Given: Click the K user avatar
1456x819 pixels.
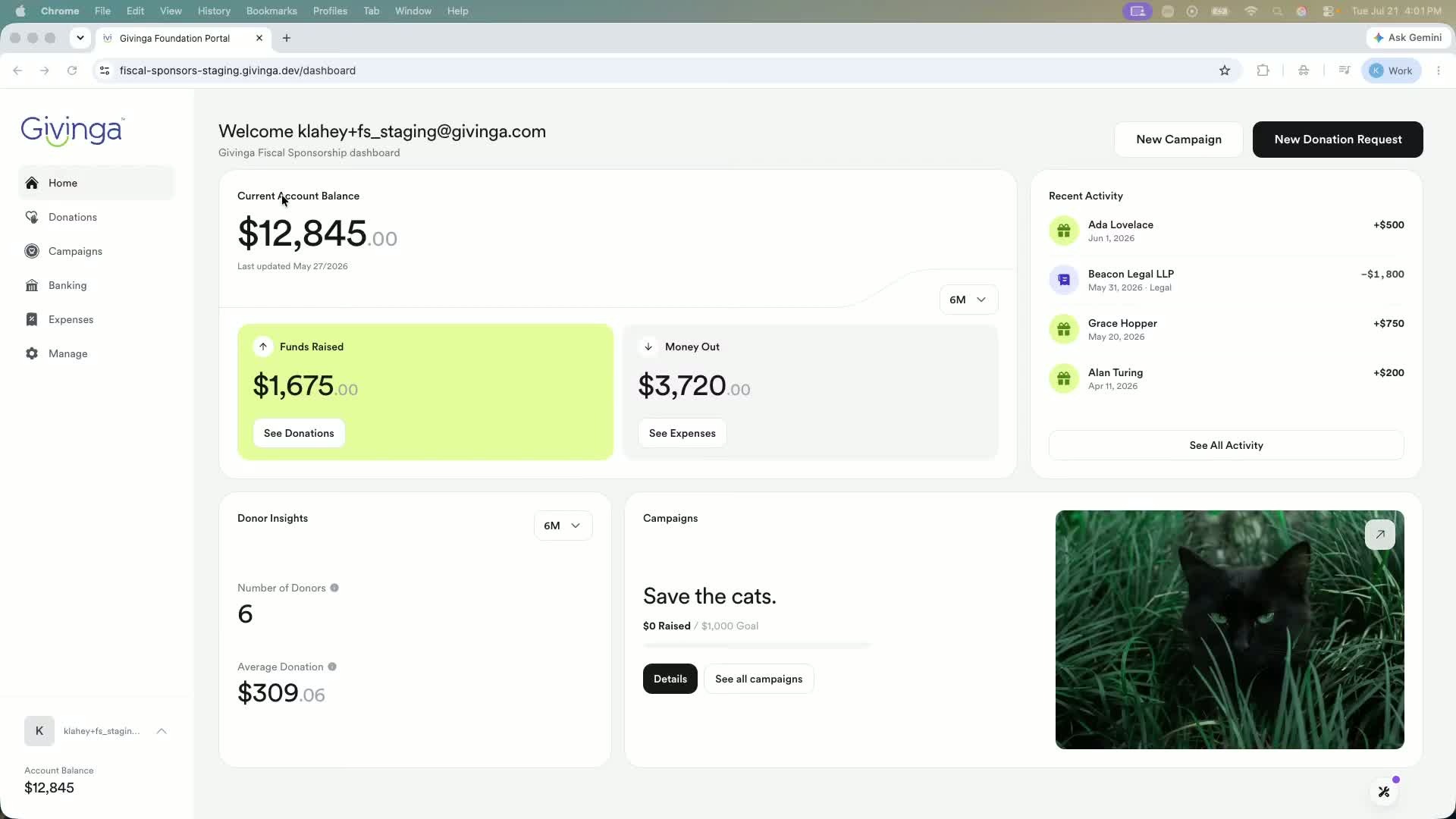Looking at the screenshot, I should point(39,731).
